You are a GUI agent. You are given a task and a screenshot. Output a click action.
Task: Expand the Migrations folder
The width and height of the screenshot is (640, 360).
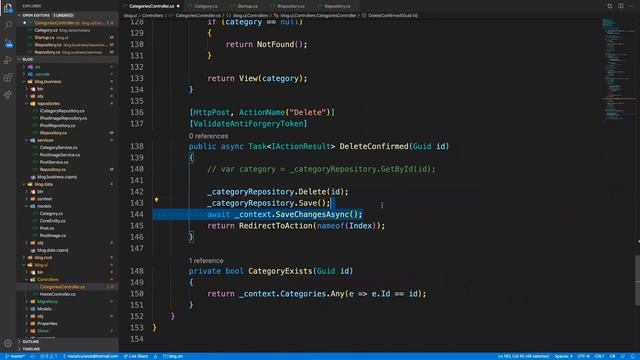coord(67,302)
